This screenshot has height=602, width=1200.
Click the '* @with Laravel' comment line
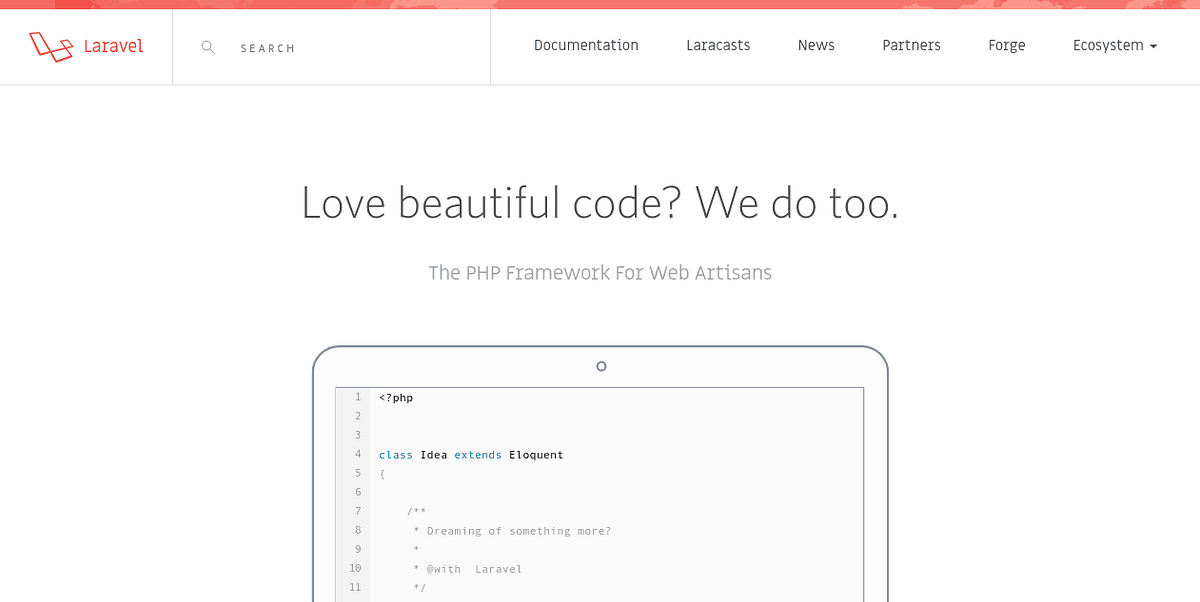click(467, 569)
